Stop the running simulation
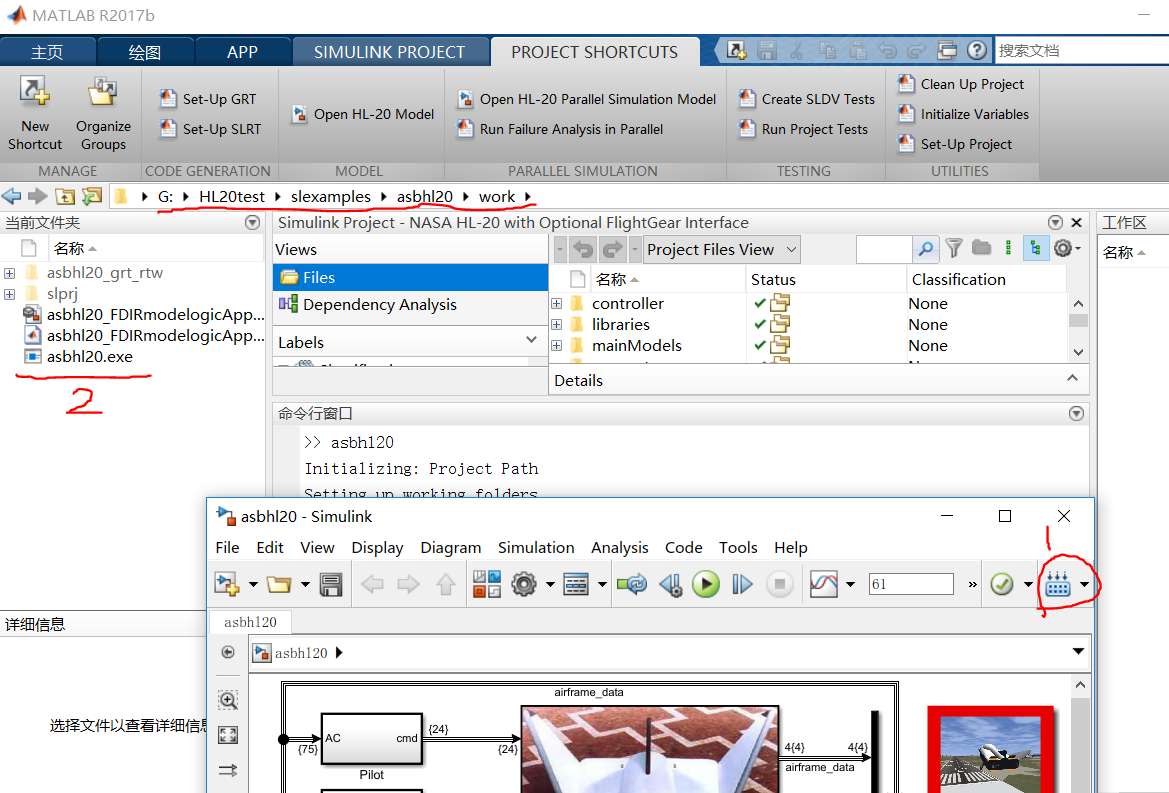The width and height of the screenshot is (1169, 793). point(779,583)
